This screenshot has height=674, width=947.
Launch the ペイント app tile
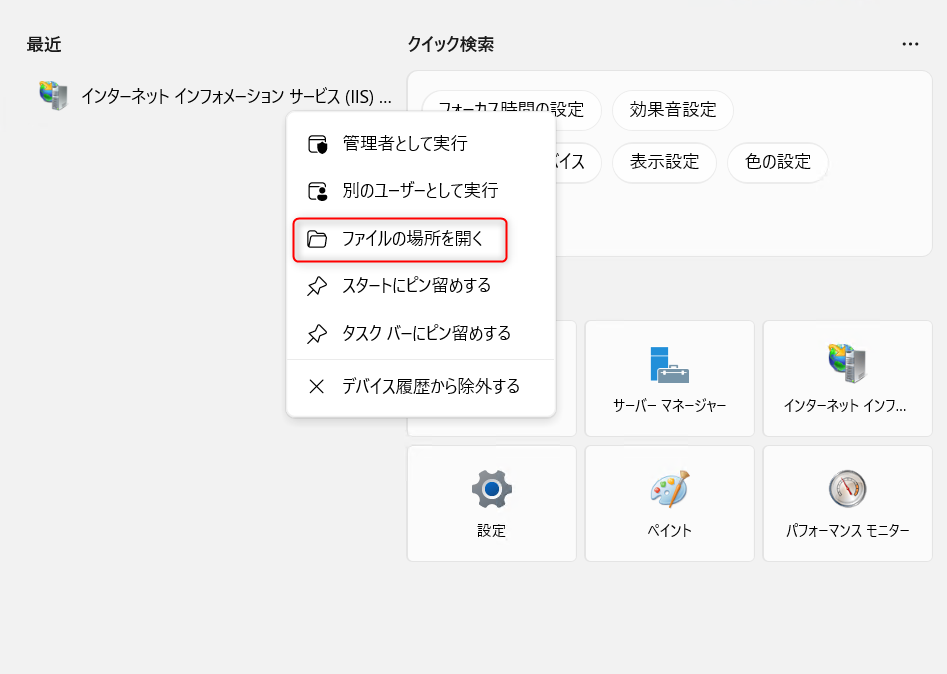coord(669,504)
